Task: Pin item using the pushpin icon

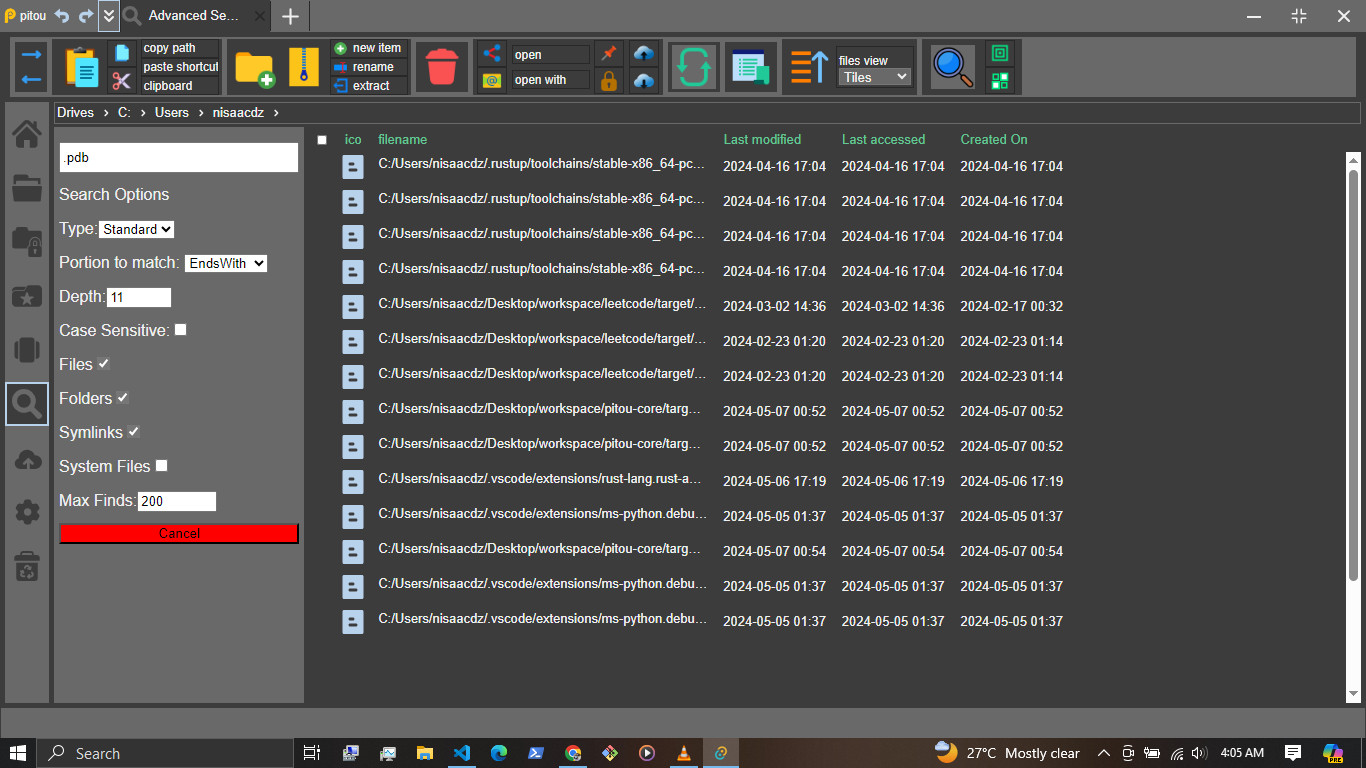Action: tap(609, 54)
